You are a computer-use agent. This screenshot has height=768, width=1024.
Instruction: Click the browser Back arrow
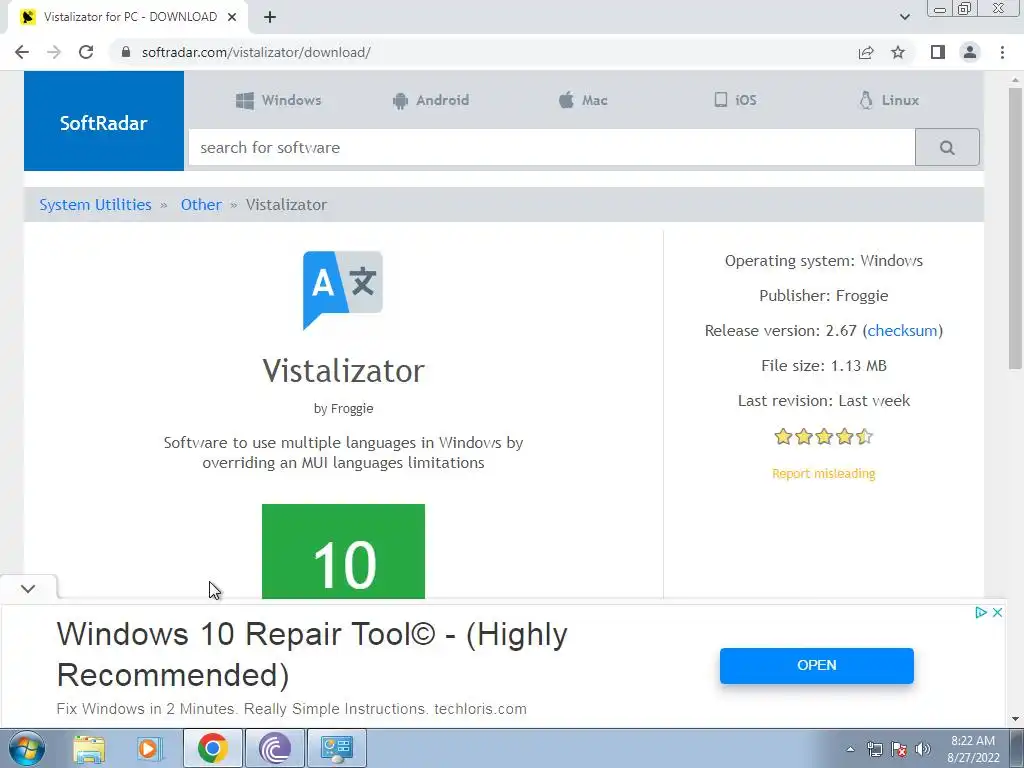pyautogui.click(x=22, y=52)
